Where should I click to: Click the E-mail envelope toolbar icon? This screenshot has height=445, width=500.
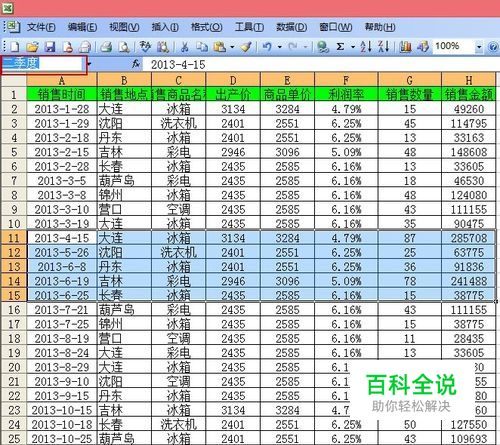(x=85, y=47)
